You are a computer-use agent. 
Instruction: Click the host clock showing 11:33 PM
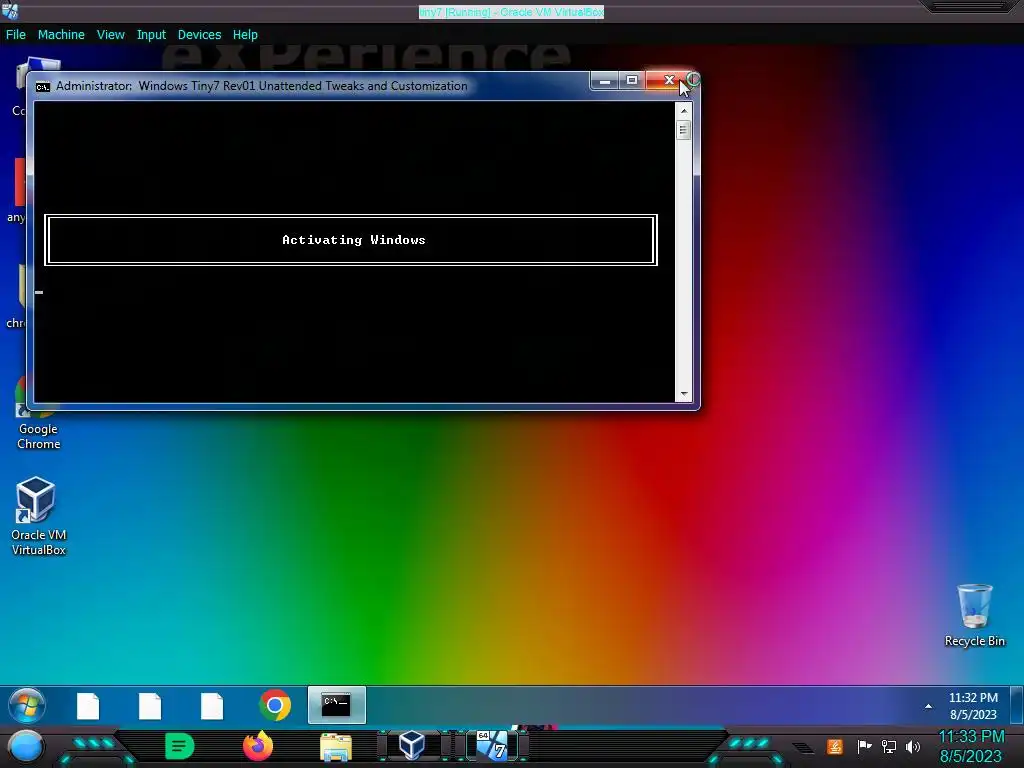971,746
